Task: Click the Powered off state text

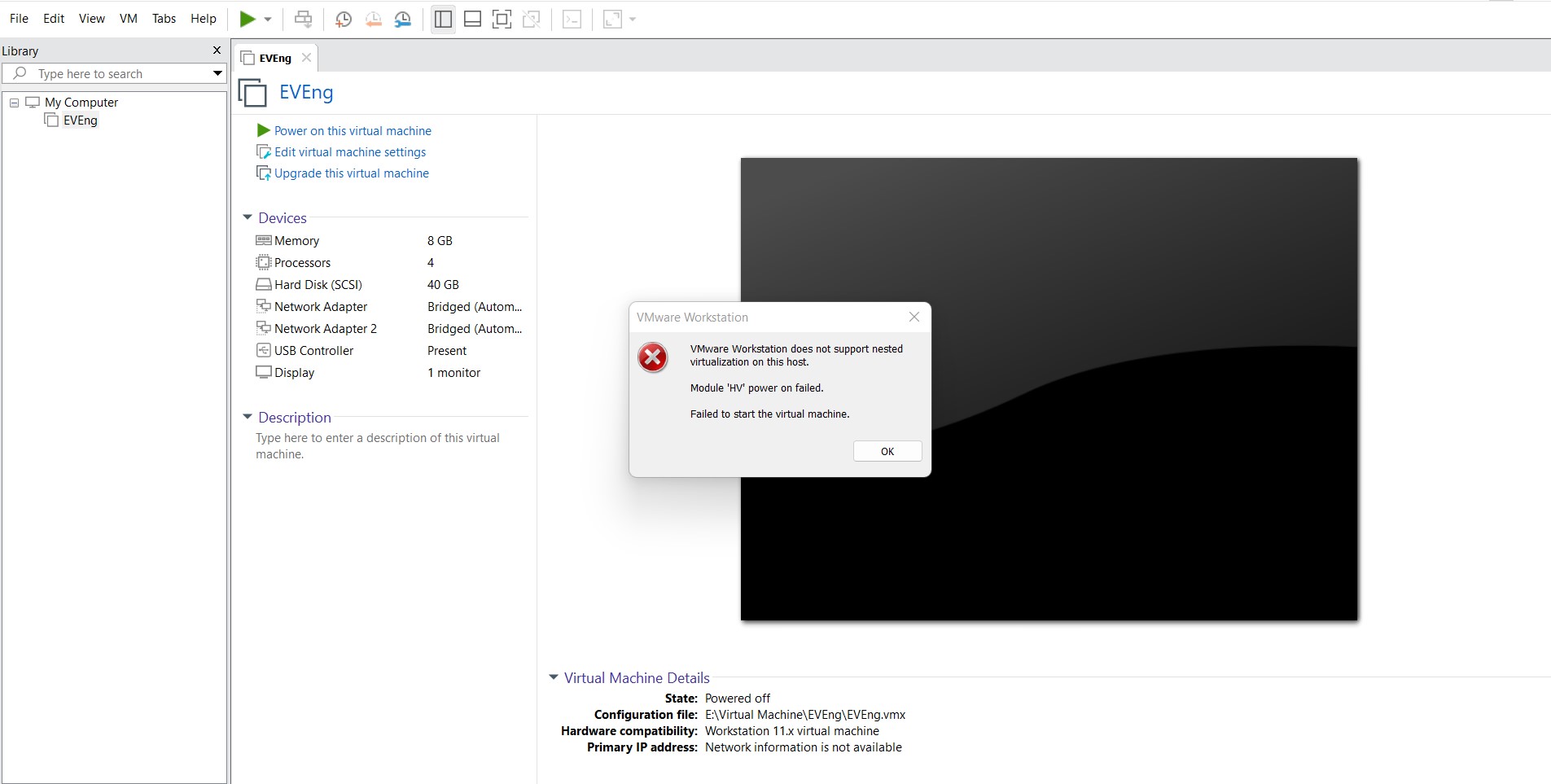Action: click(x=738, y=699)
